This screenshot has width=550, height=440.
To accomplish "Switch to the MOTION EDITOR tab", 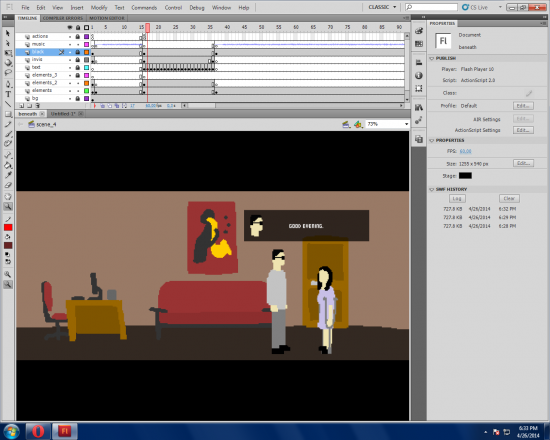I will coord(107,18).
